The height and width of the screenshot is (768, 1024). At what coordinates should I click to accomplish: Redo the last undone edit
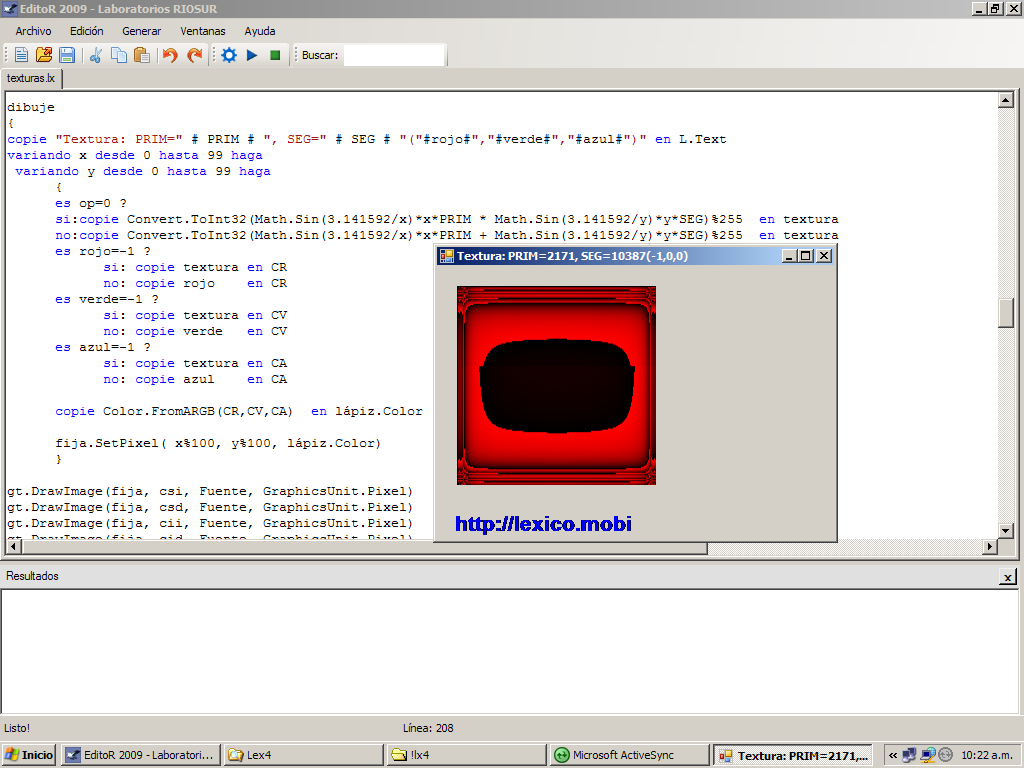[194, 55]
